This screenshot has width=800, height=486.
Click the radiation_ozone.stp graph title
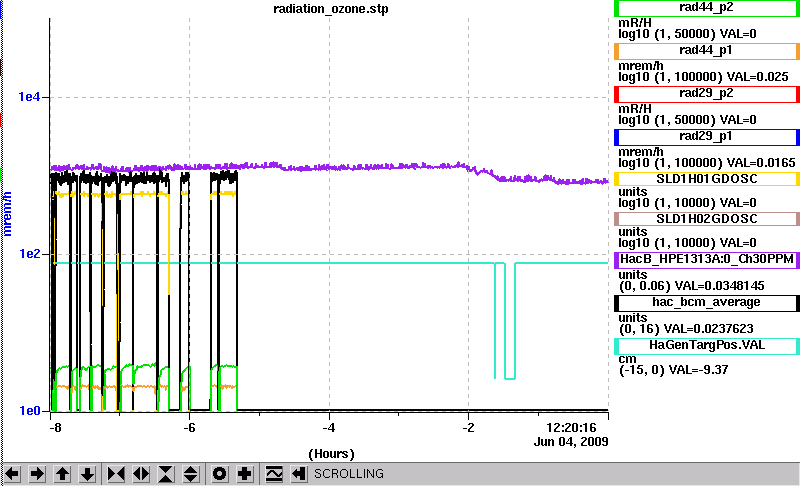coord(331,9)
